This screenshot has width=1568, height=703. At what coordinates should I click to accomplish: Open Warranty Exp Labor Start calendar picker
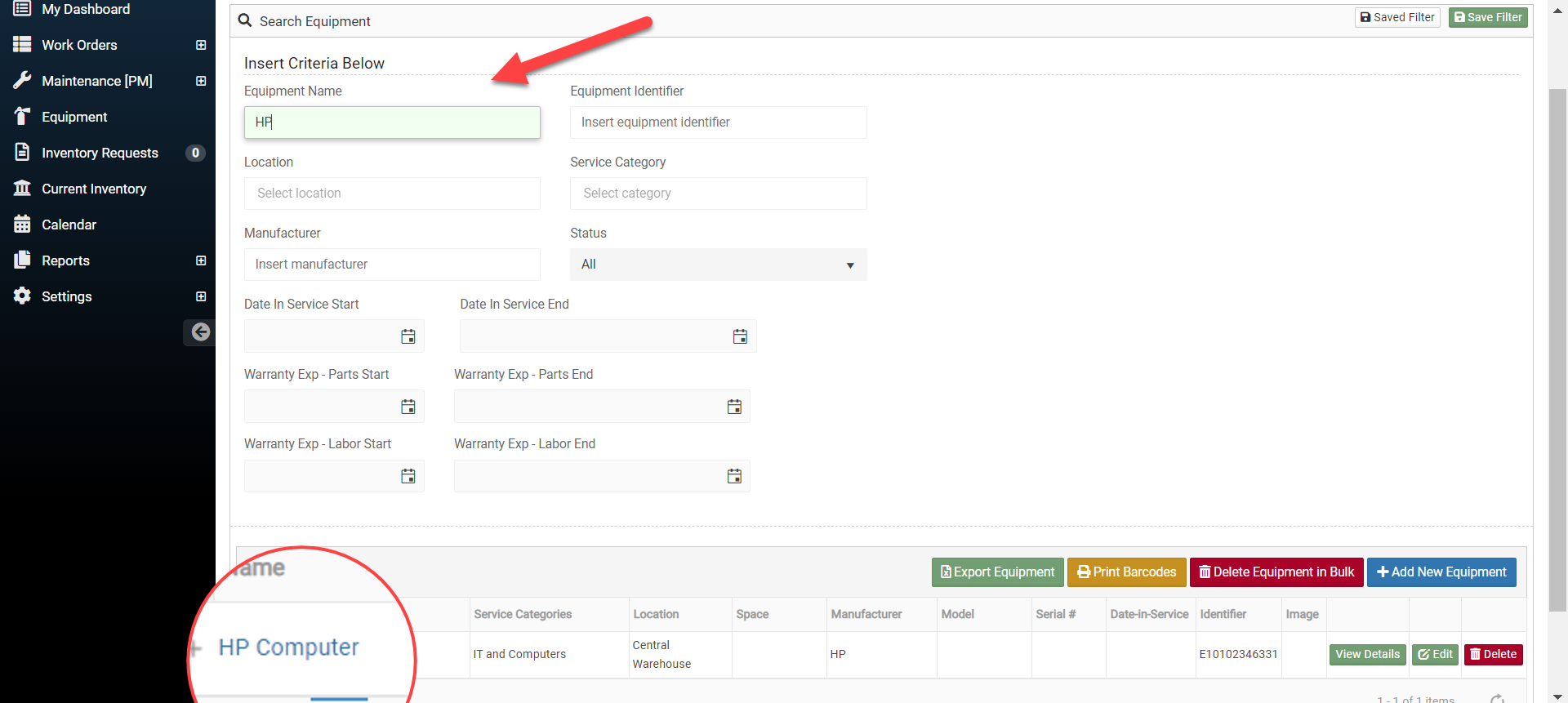[x=408, y=476]
